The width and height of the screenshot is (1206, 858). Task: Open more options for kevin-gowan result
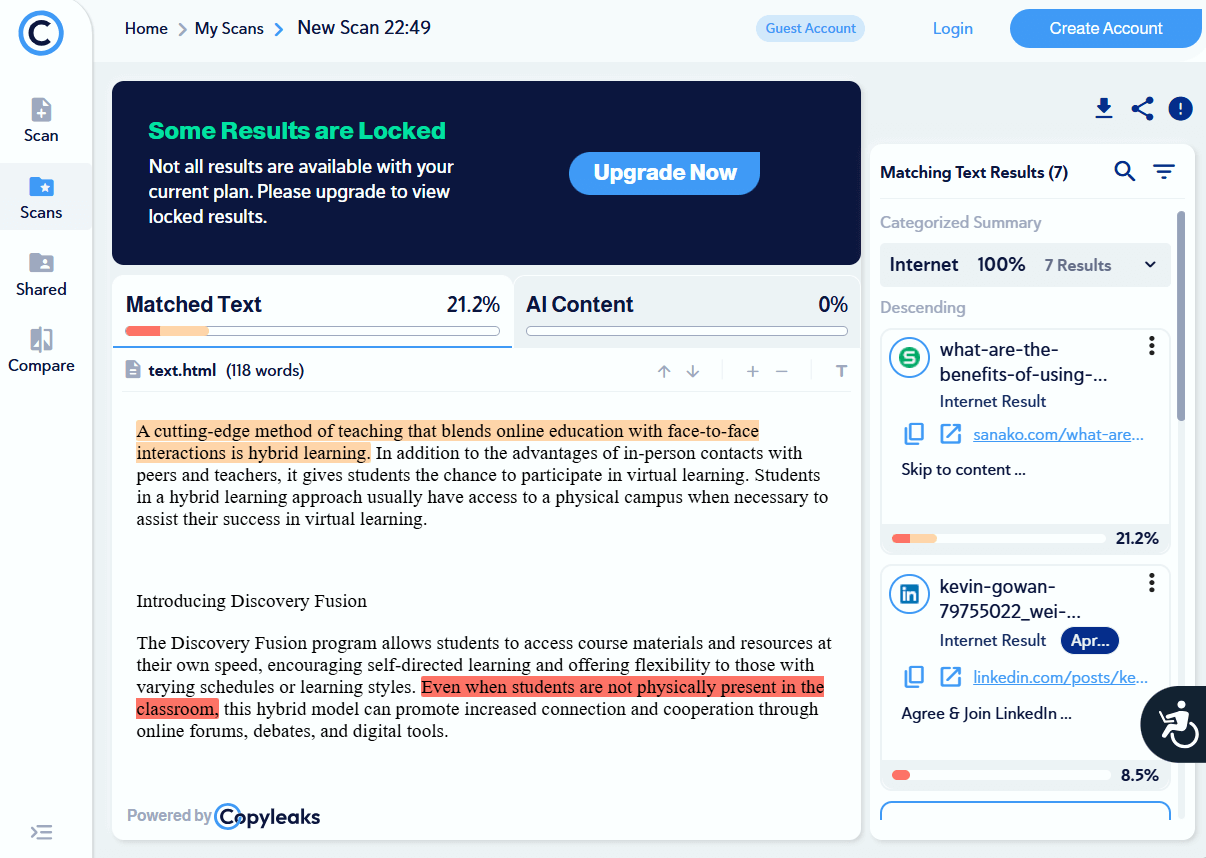point(1152,582)
